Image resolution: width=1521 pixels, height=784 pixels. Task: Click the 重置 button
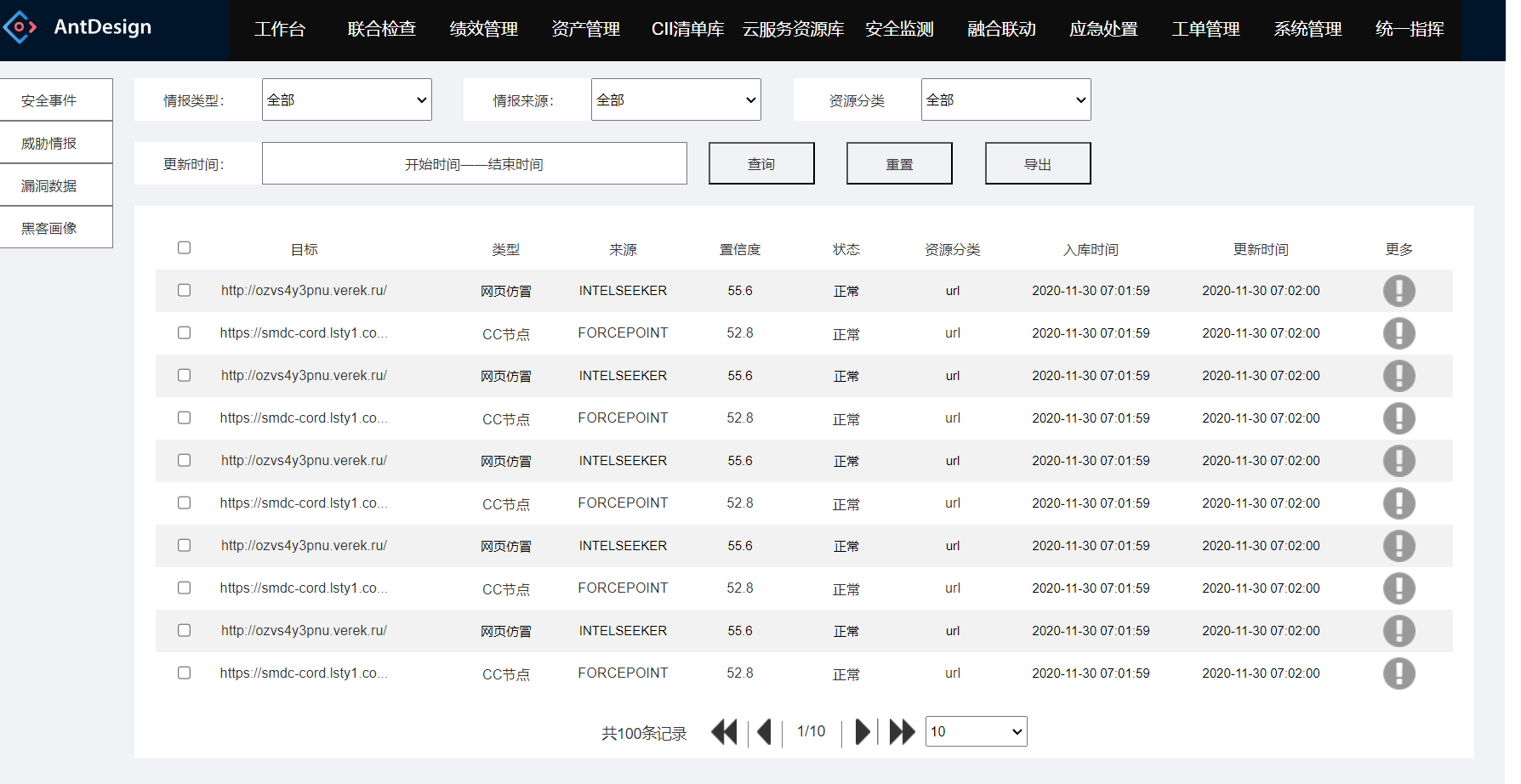[899, 163]
